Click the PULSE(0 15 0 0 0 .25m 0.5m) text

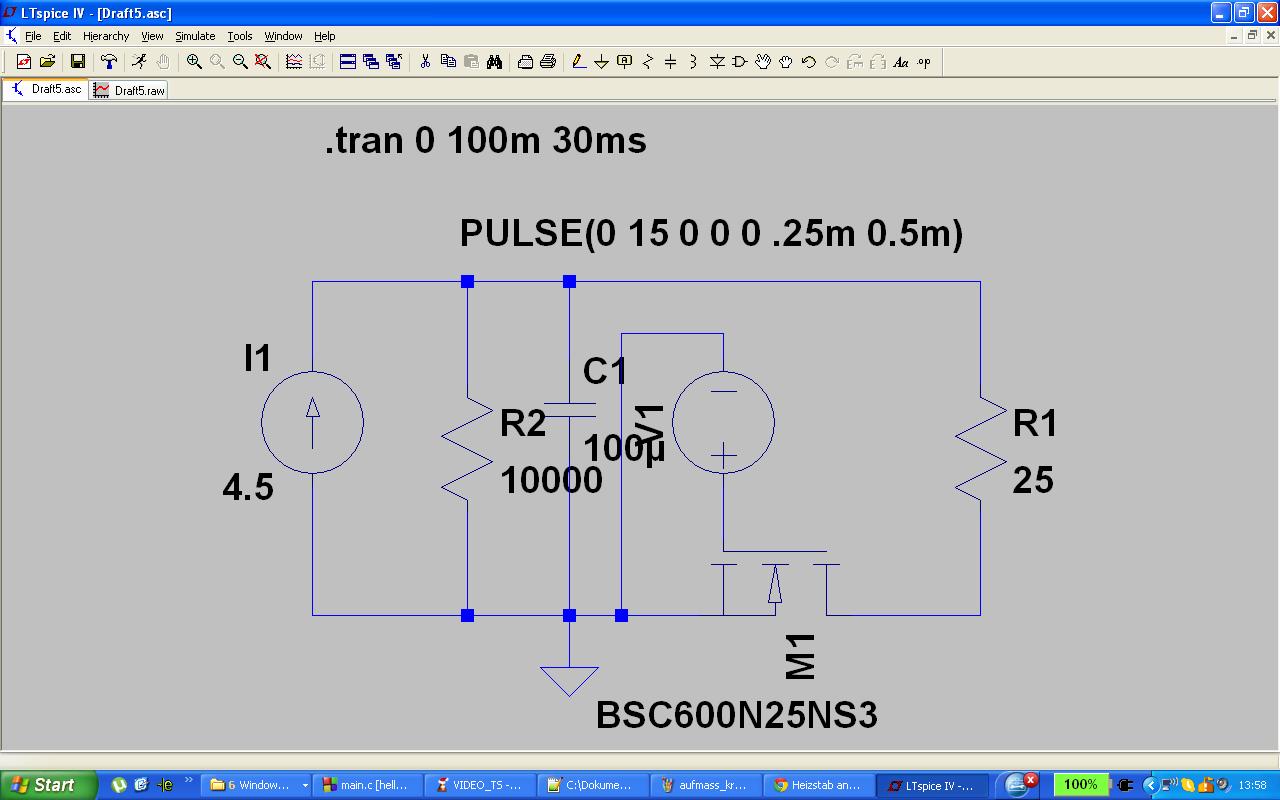pyautogui.click(x=711, y=233)
